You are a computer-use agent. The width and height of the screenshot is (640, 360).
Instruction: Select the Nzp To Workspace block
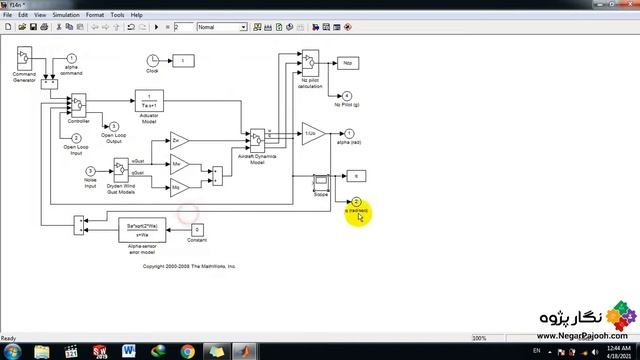click(x=348, y=63)
